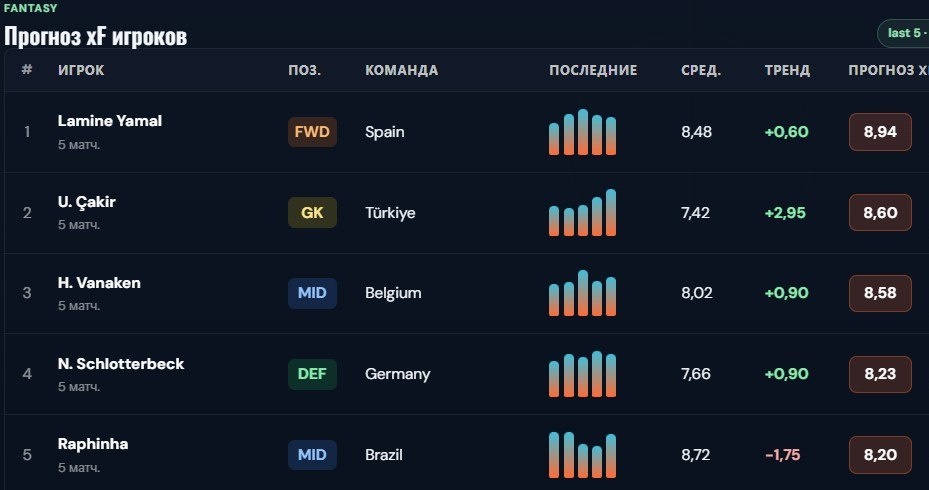Click the 8,20 forecast badge for Raphinha
This screenshot has height=490, width=929.
pos(880,454)
